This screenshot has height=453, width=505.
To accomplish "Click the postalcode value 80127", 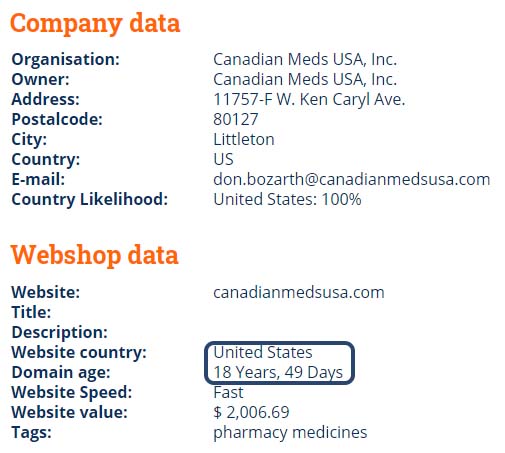I will 236,119.
